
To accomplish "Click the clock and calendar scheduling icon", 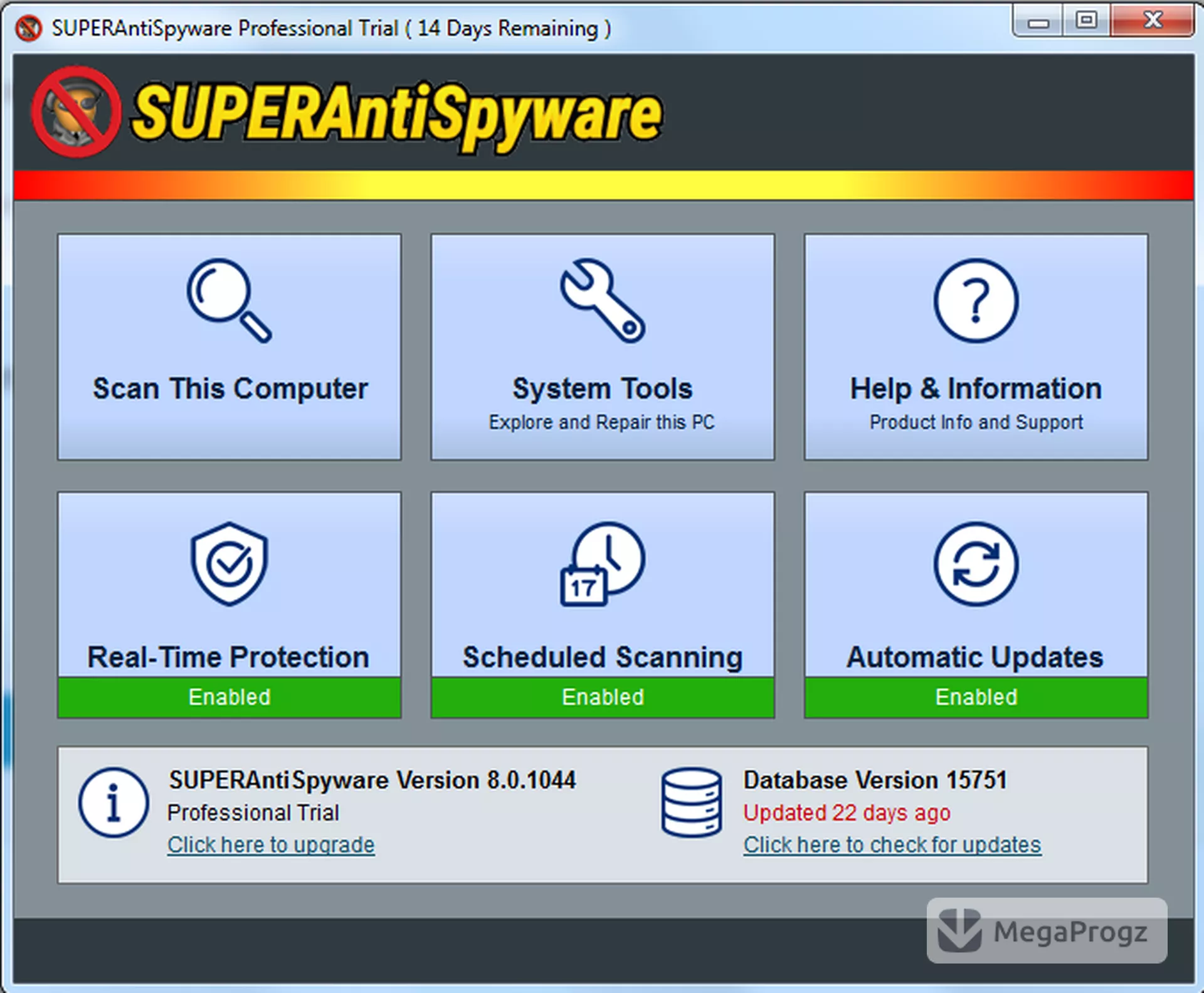I will [x=602, y=564].
